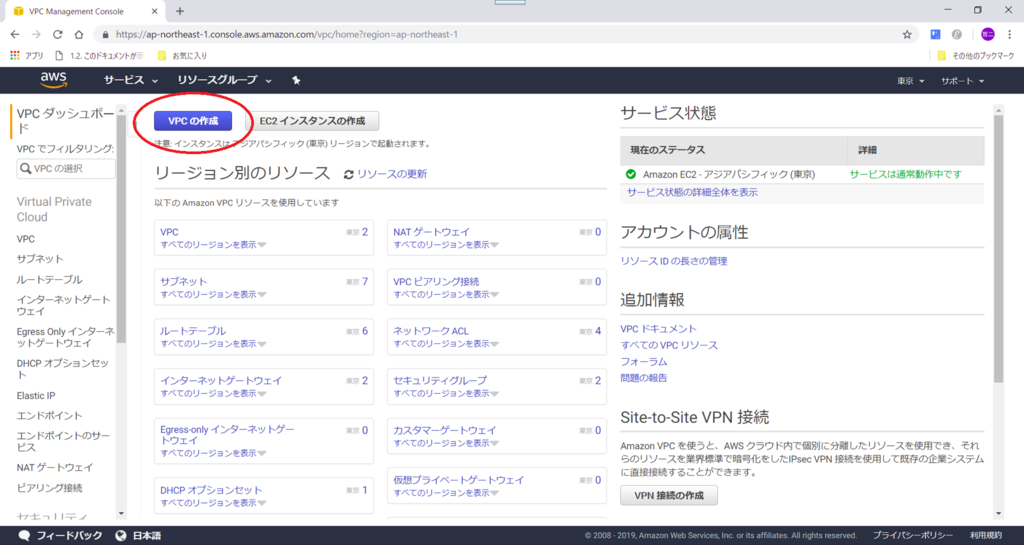The width and height of the screenshot is (1024, 545).
Task: Select サブネット in the left sidebar
Action: pyautogui.click(x=40, y=259)
